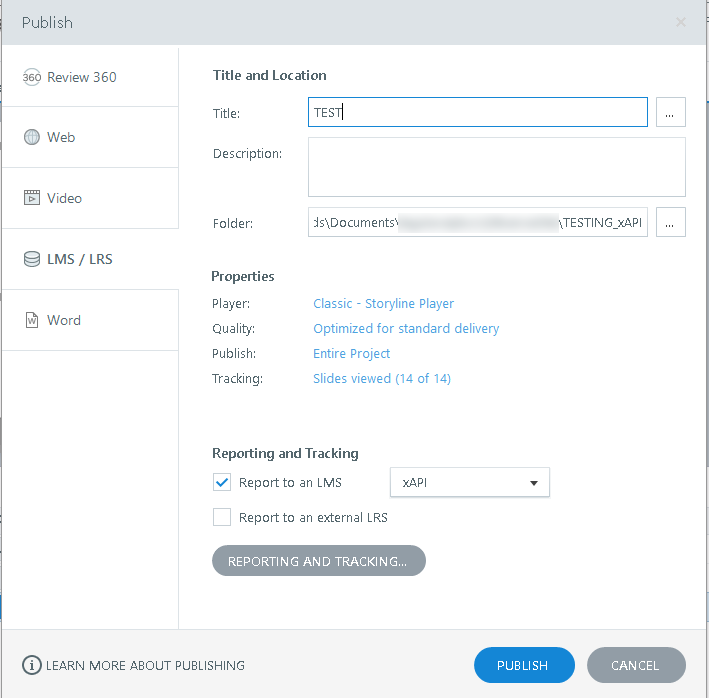
Task: Click the Word document icon
Action: (x=32, y=320)
